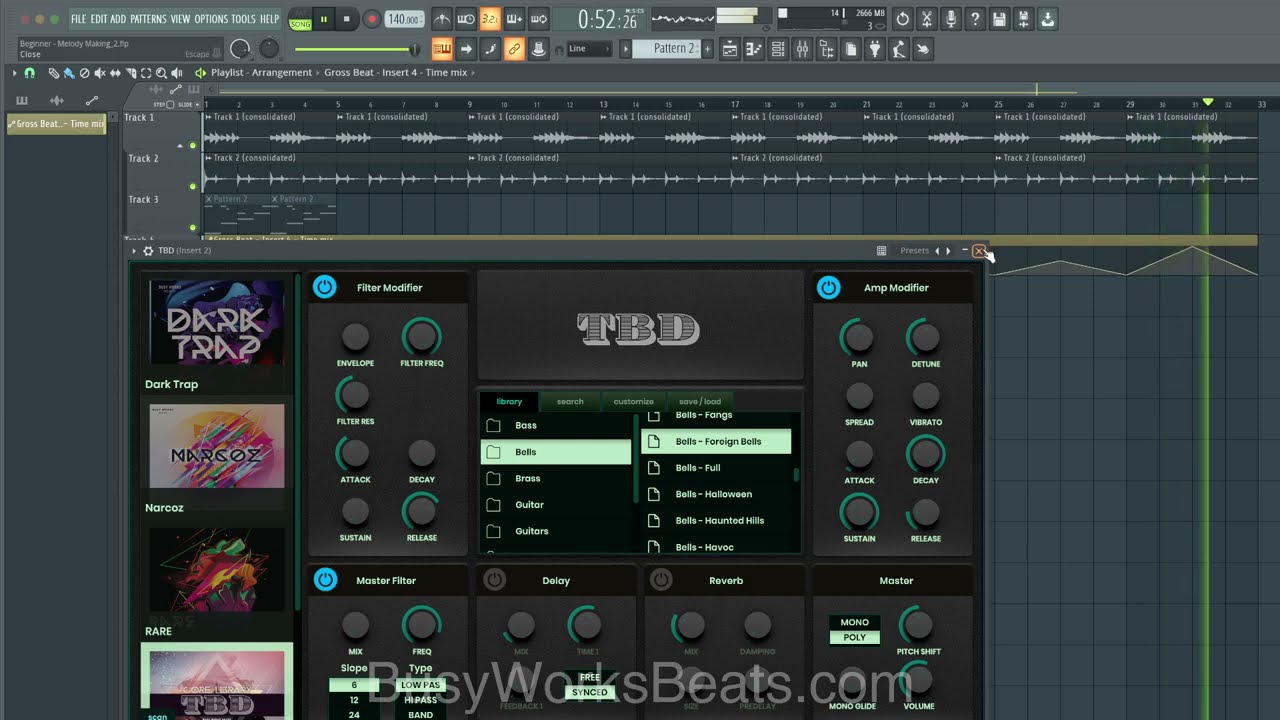Toggle the overdub blend recording icon
This screenshot has width=1280, height=720.
pos(514,19)
